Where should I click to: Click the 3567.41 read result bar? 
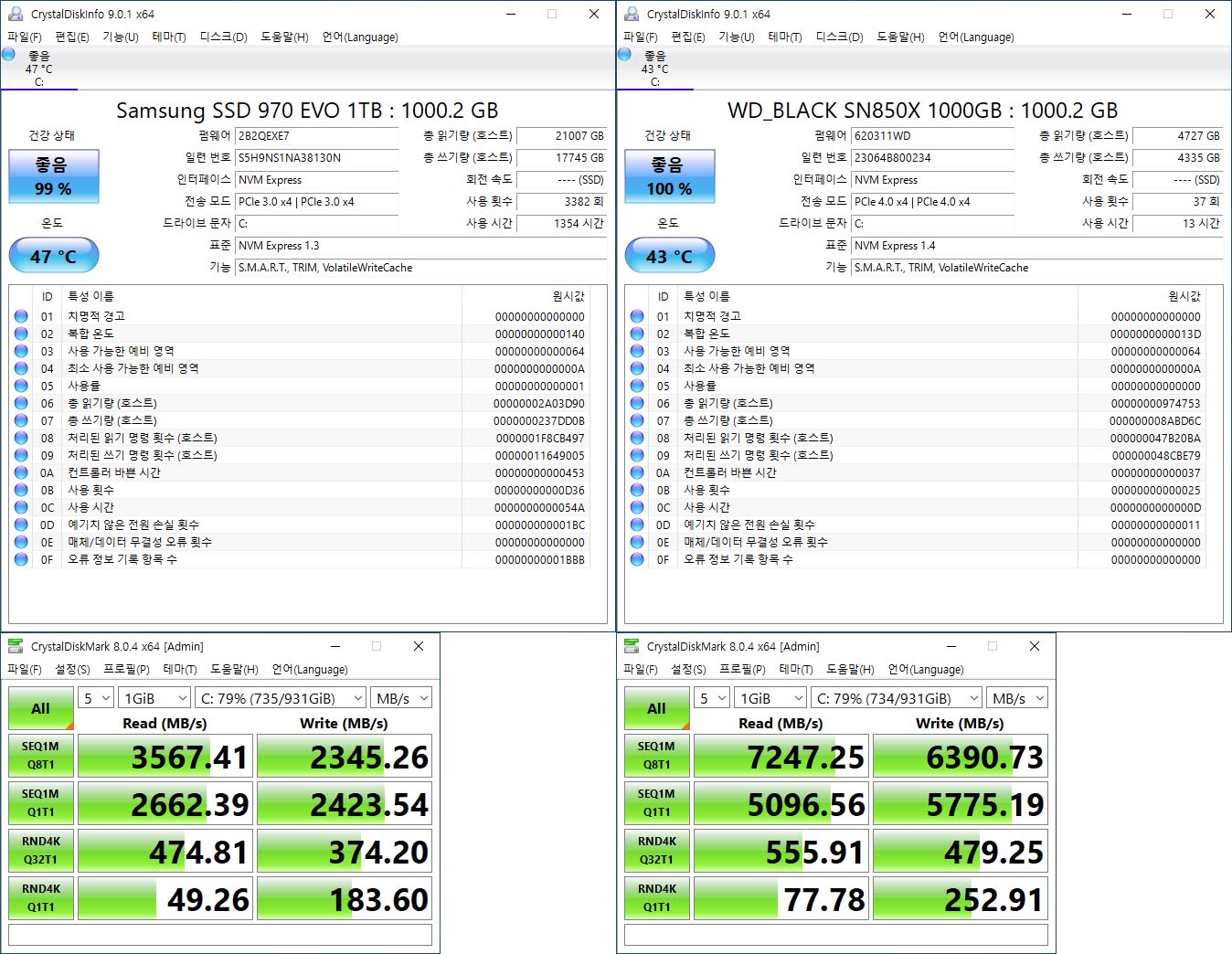pos(165,757)
